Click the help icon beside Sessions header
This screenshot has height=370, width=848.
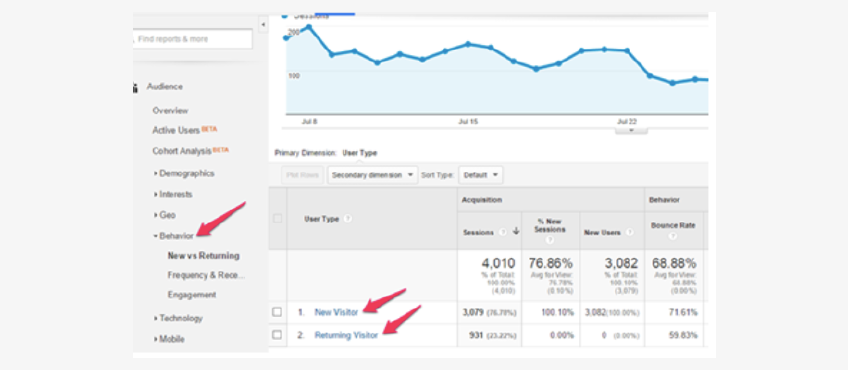point(503,232)
